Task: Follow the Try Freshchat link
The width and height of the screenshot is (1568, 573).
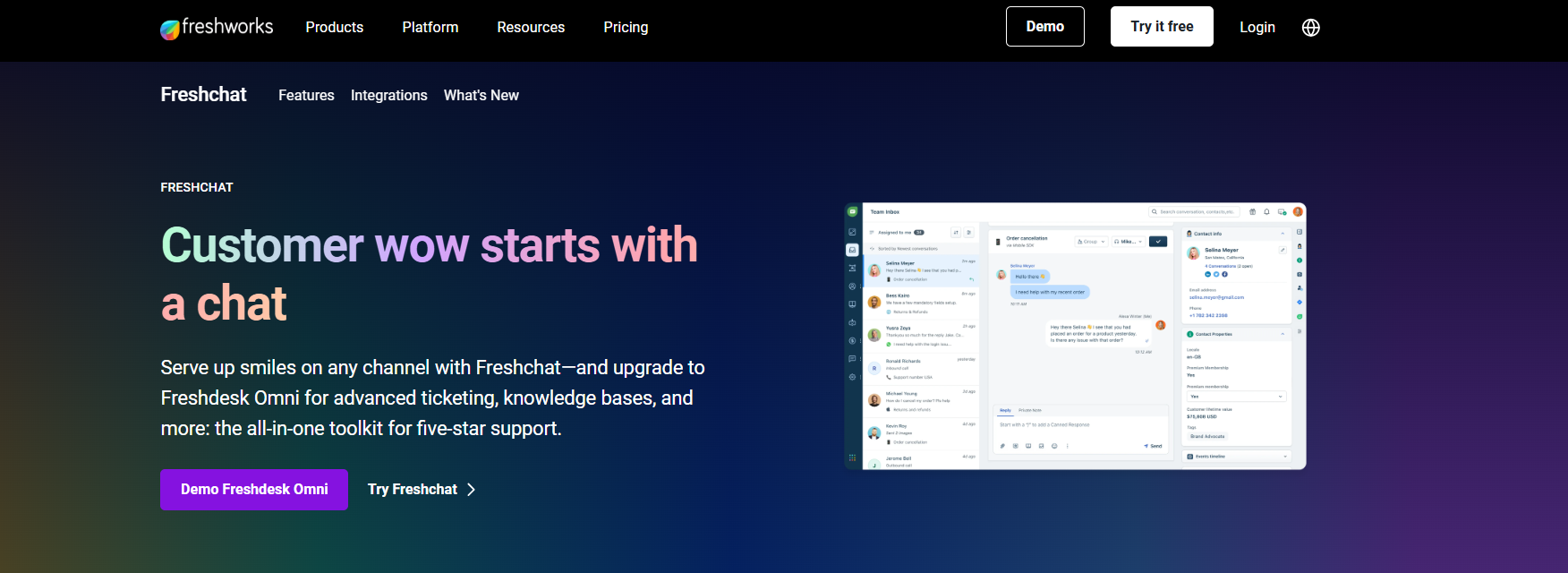Action: tap(422, 490)
